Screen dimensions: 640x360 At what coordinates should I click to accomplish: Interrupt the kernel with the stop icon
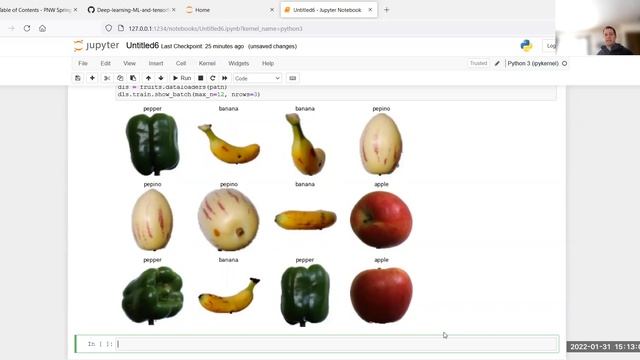point(200,78)
